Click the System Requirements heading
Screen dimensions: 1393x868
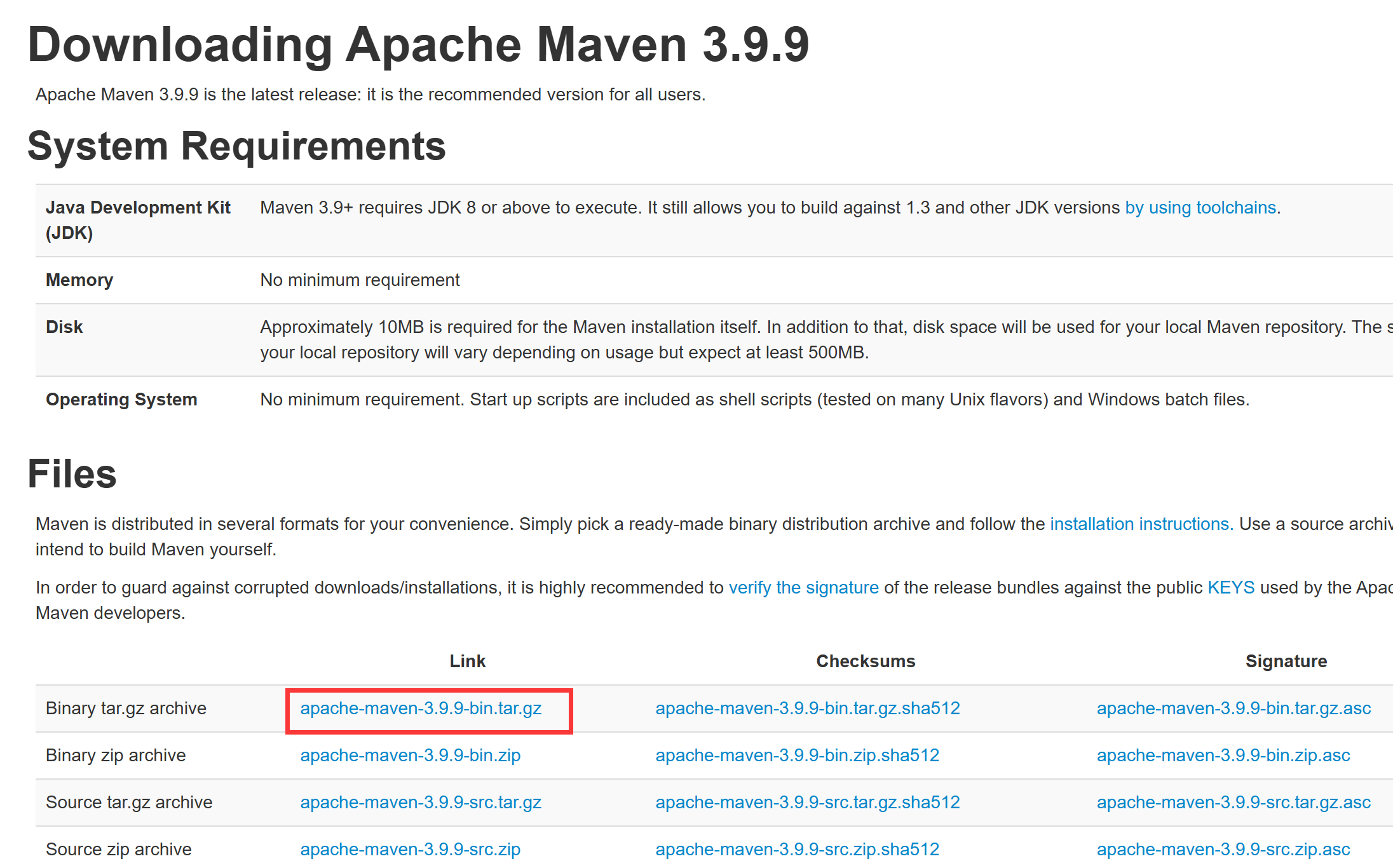pyautogui.click(x=236, y=146)
